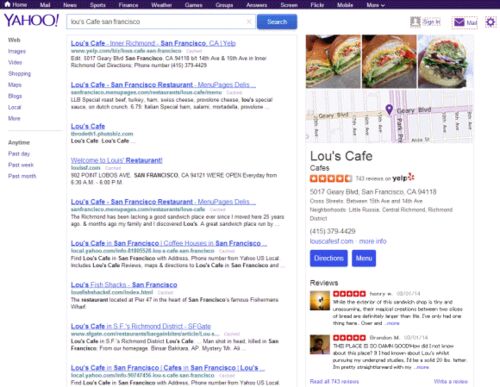Click Sign In text link
The height and width of the screenshot is (387, 500).
(431, 22)
